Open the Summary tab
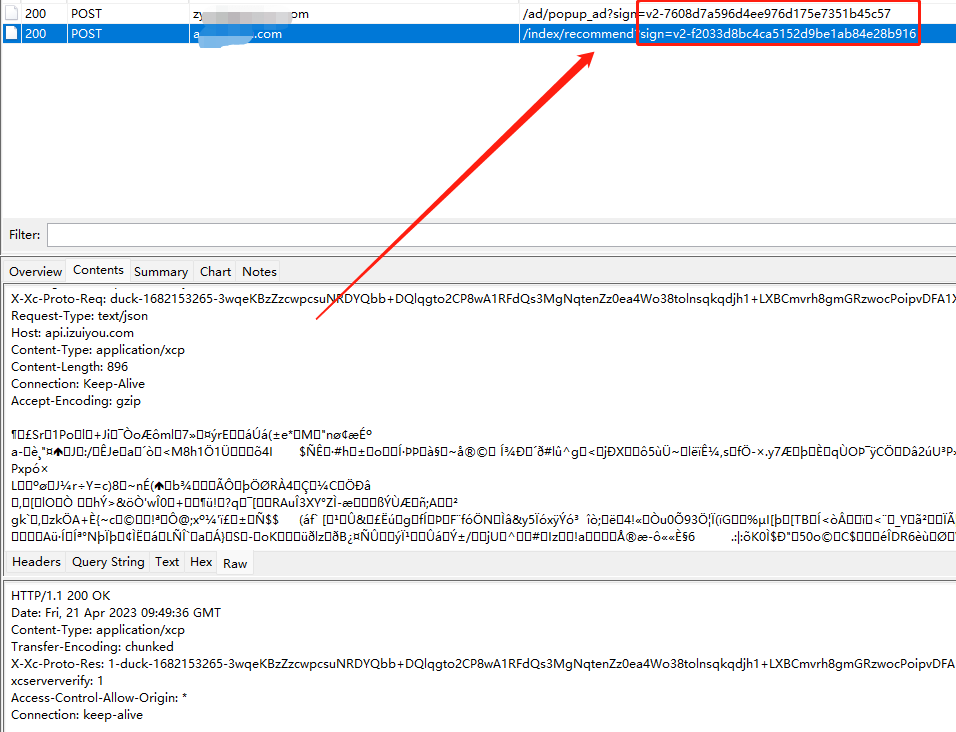 coord(161,272)
